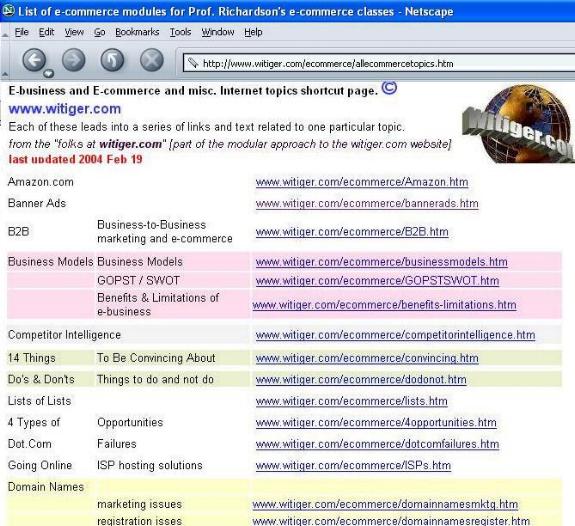This screenshot has height=526, width=575.
Task: Click 'Business-to-Business marketing and e-commerce' description
Action: 165,232
